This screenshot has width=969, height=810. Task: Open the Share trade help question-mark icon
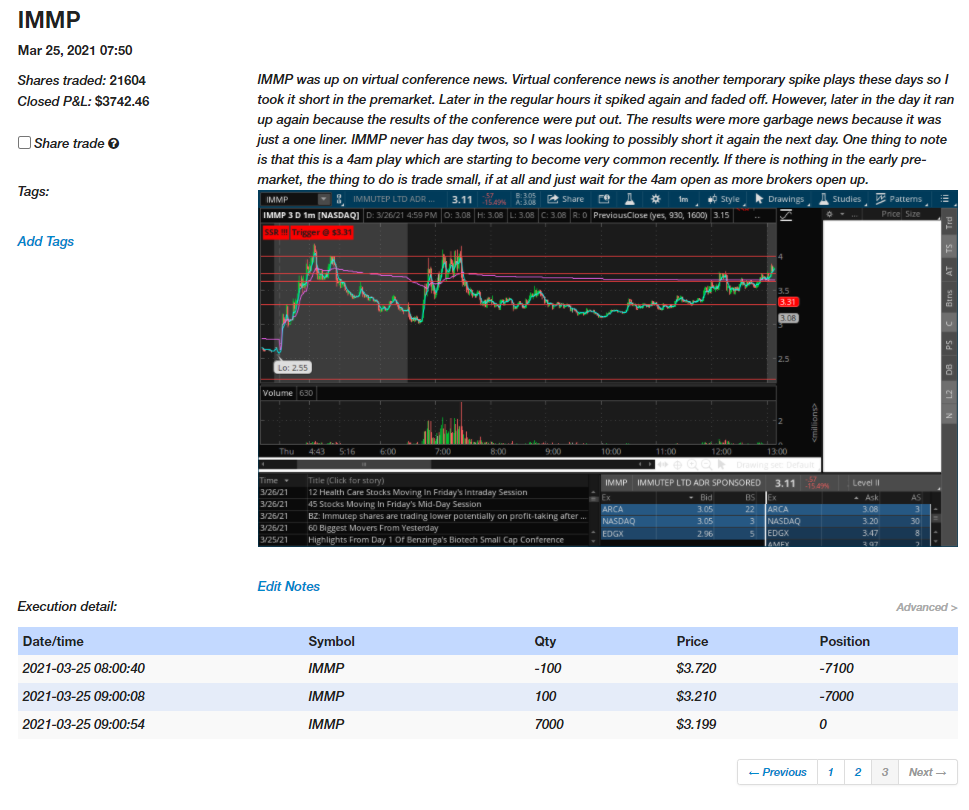click(x=113, y=143)
